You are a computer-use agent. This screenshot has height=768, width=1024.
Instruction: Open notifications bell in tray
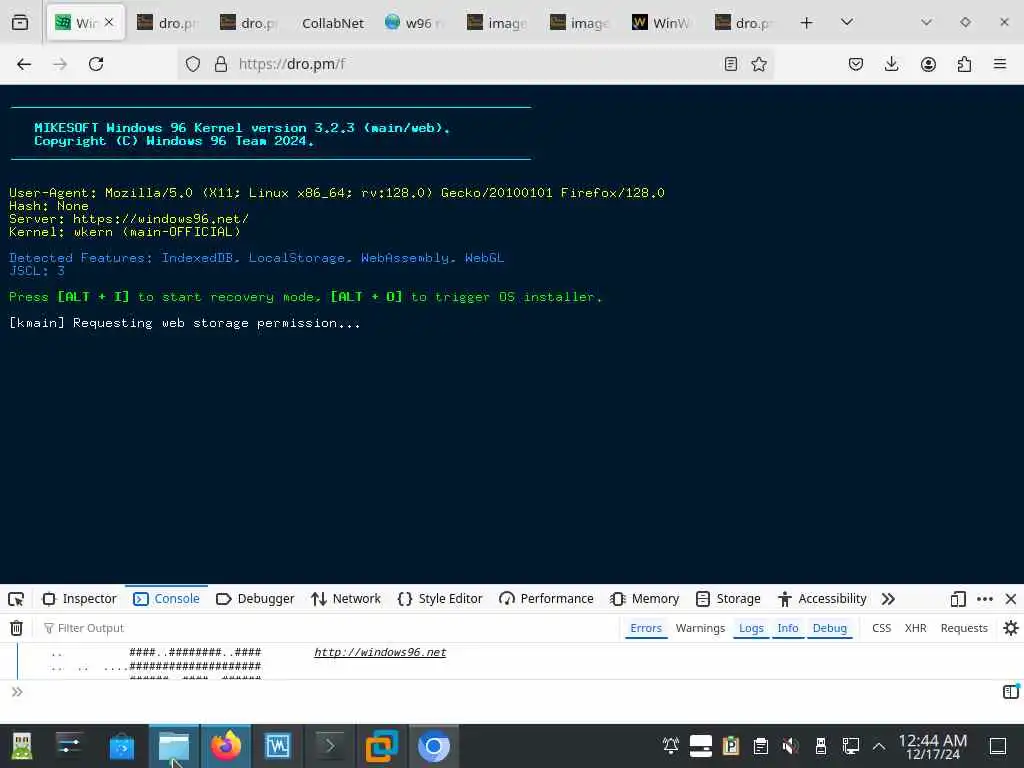coord(671,746)
